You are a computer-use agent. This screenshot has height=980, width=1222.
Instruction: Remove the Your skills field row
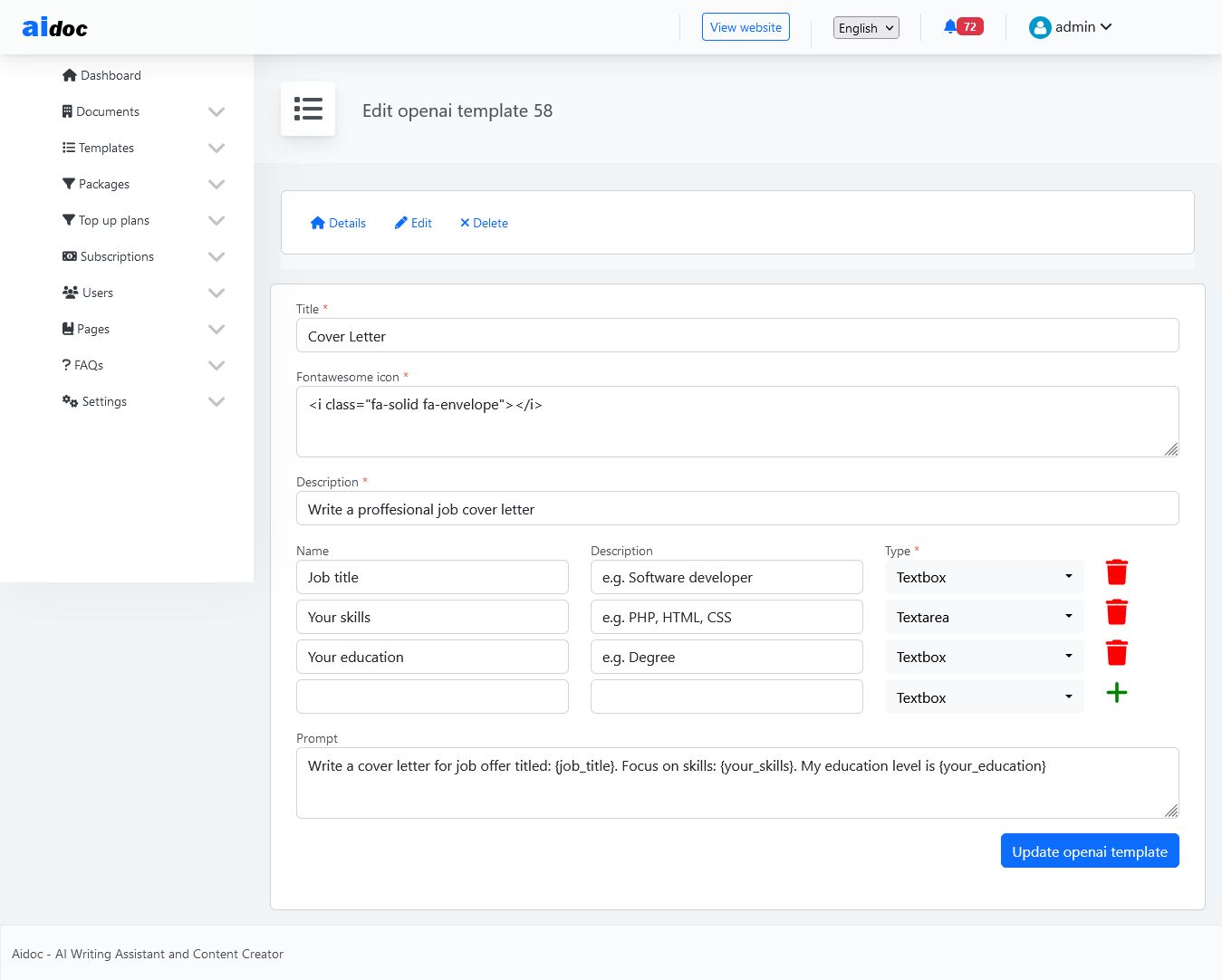pyautogui.click(x=1116, y=612)
